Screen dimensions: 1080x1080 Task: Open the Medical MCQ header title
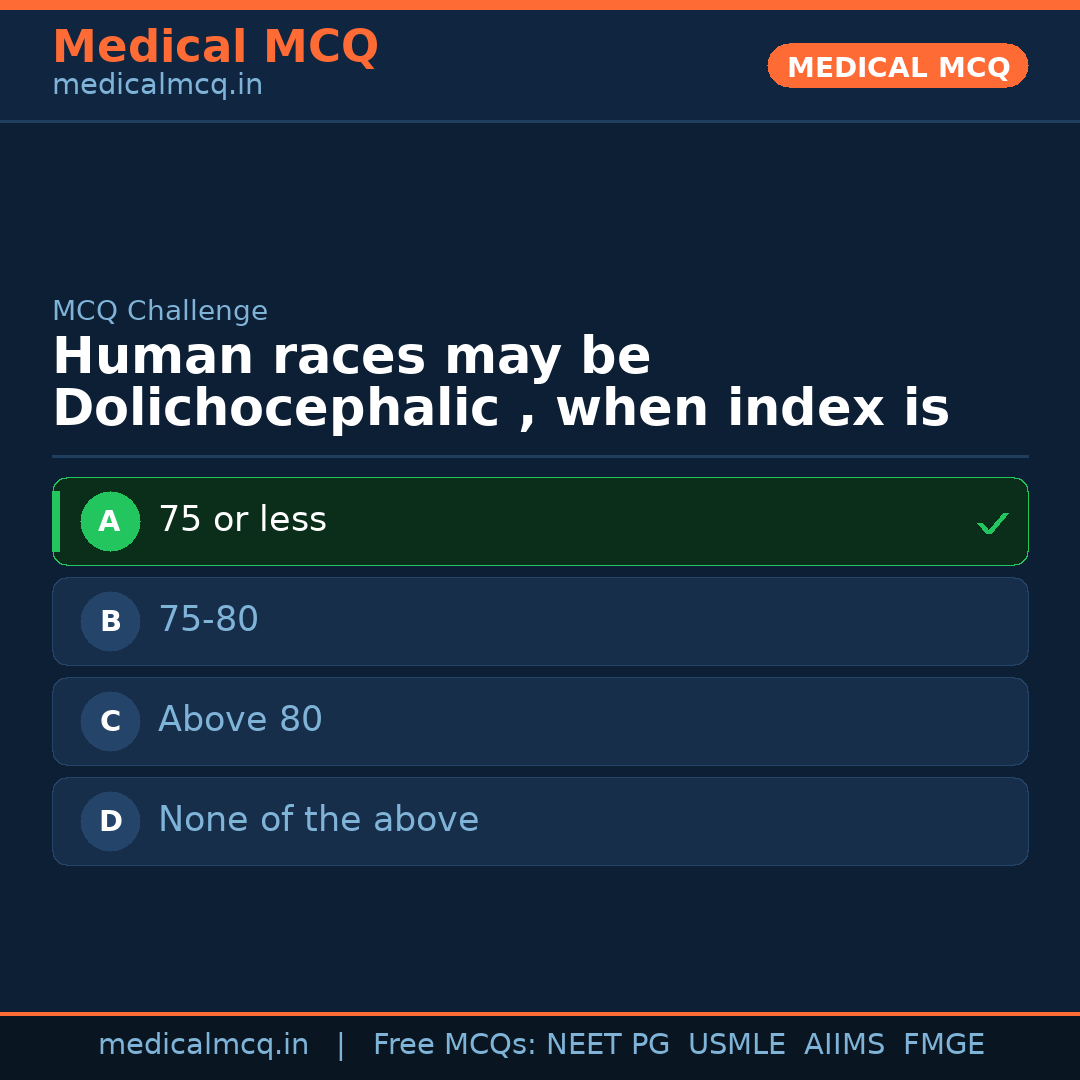click(215, 46)
